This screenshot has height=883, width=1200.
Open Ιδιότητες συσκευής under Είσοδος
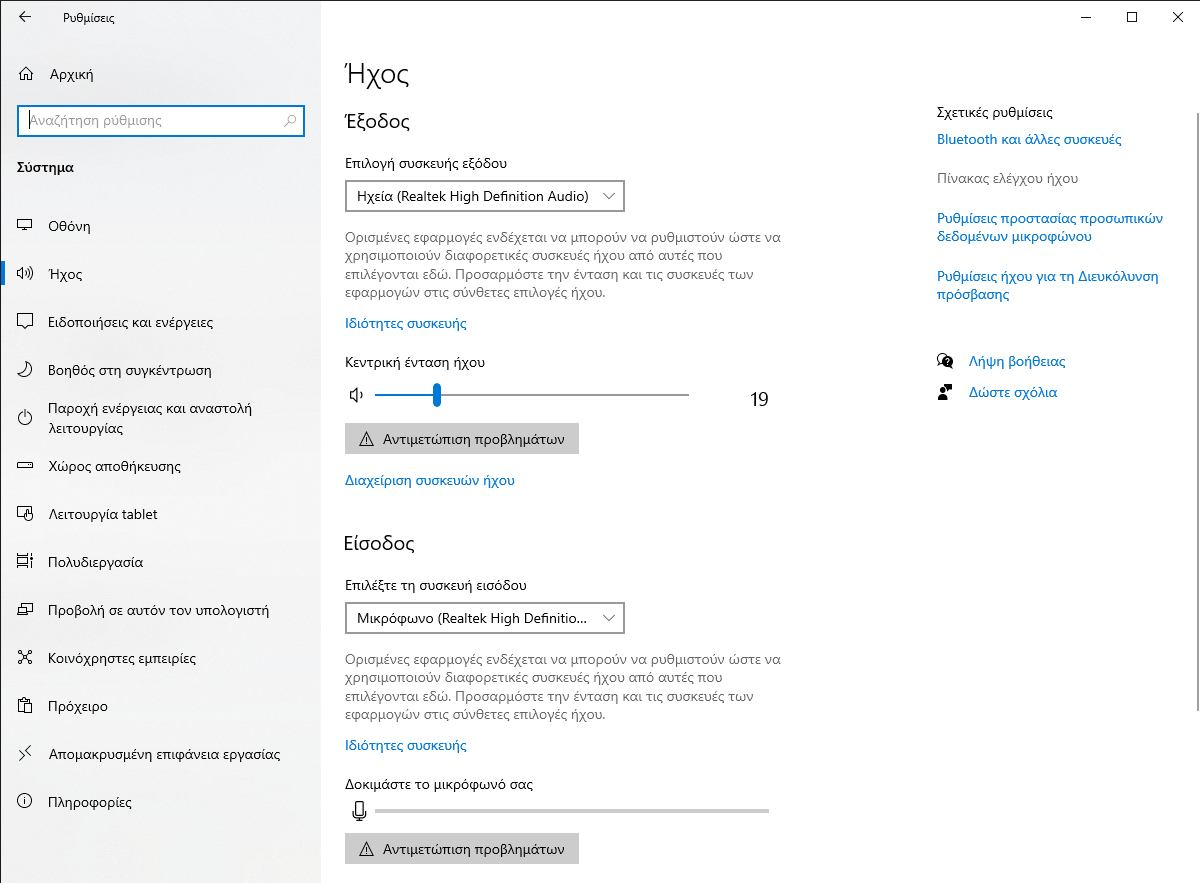[x=405, y=745]
